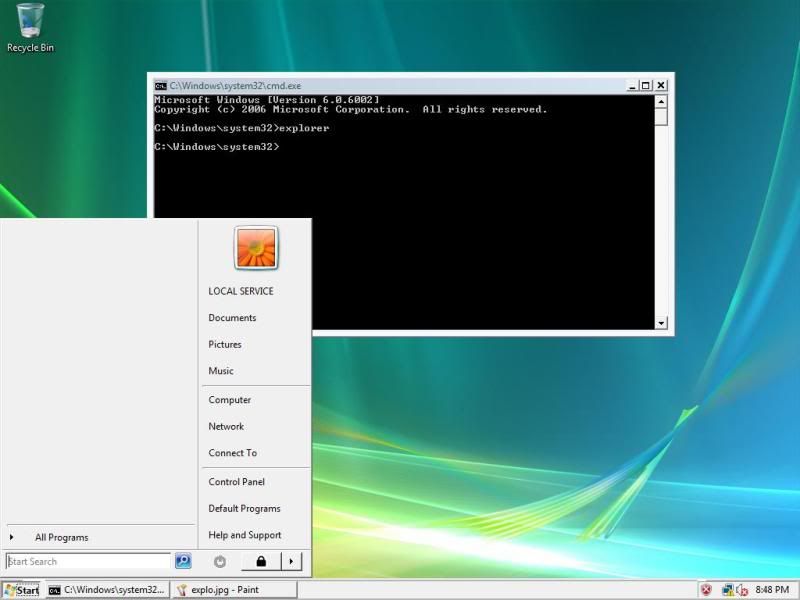Open Music from Start menu

[x=220, y=371]
